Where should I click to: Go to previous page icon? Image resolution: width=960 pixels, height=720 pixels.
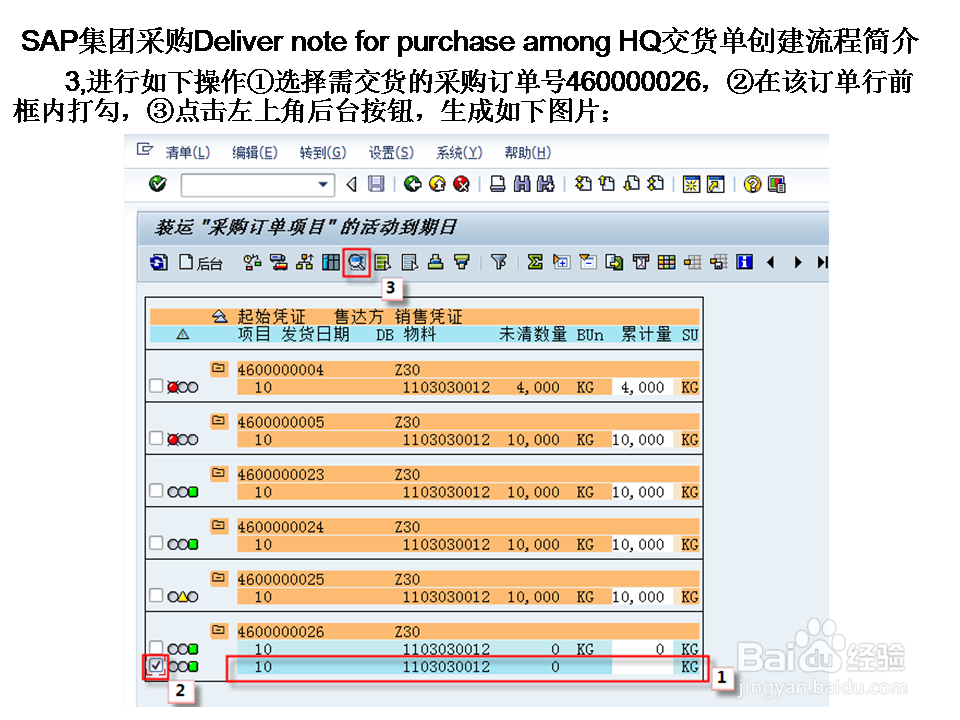pyautogui.click(x=607, y=184)
